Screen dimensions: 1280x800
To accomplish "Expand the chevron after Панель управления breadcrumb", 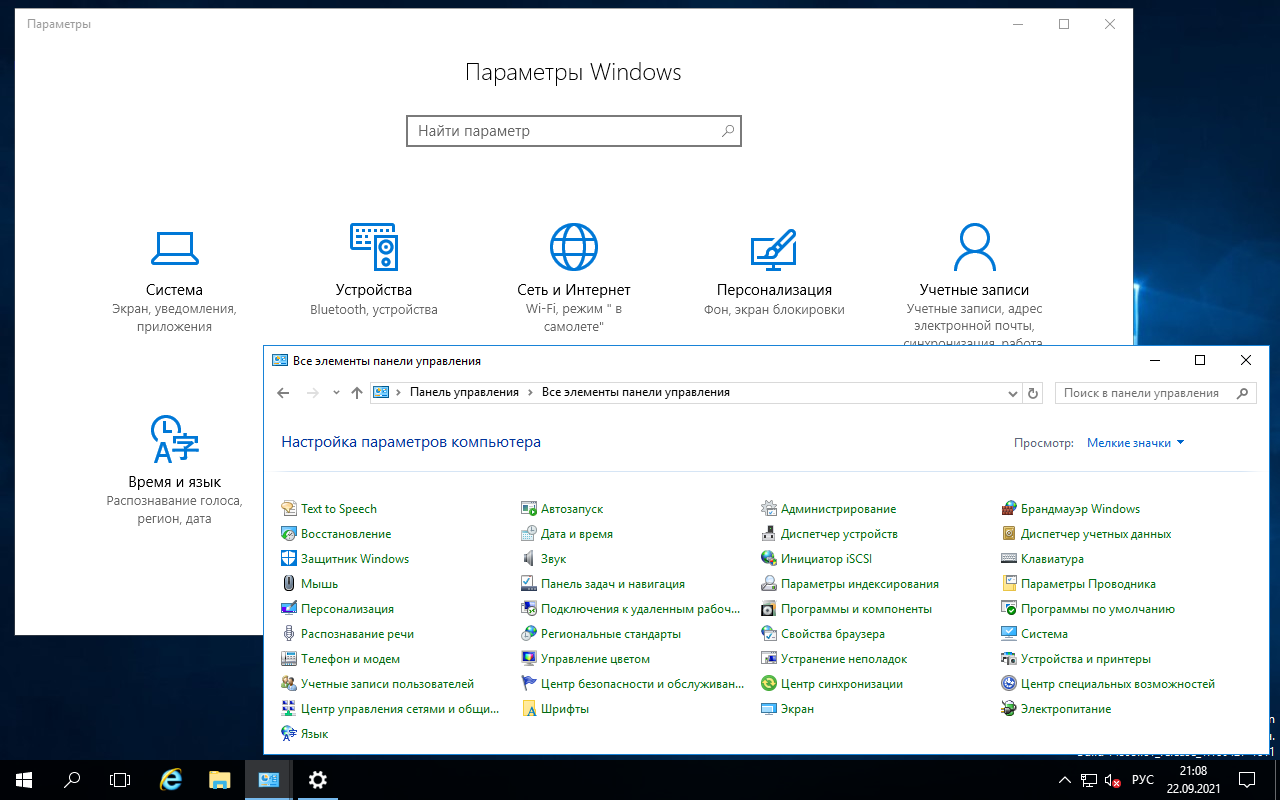I will 530,393.
